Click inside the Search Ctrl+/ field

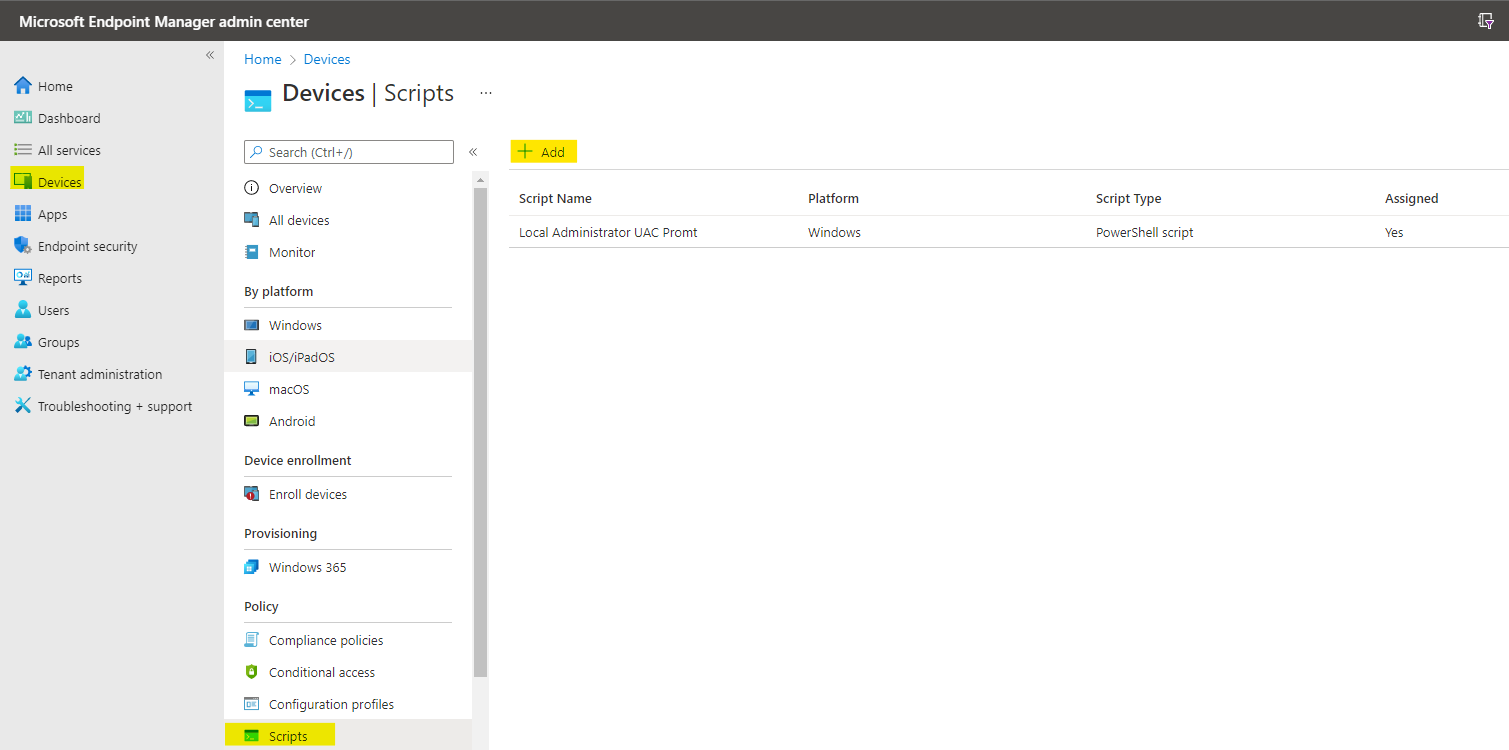coord(348,151)
